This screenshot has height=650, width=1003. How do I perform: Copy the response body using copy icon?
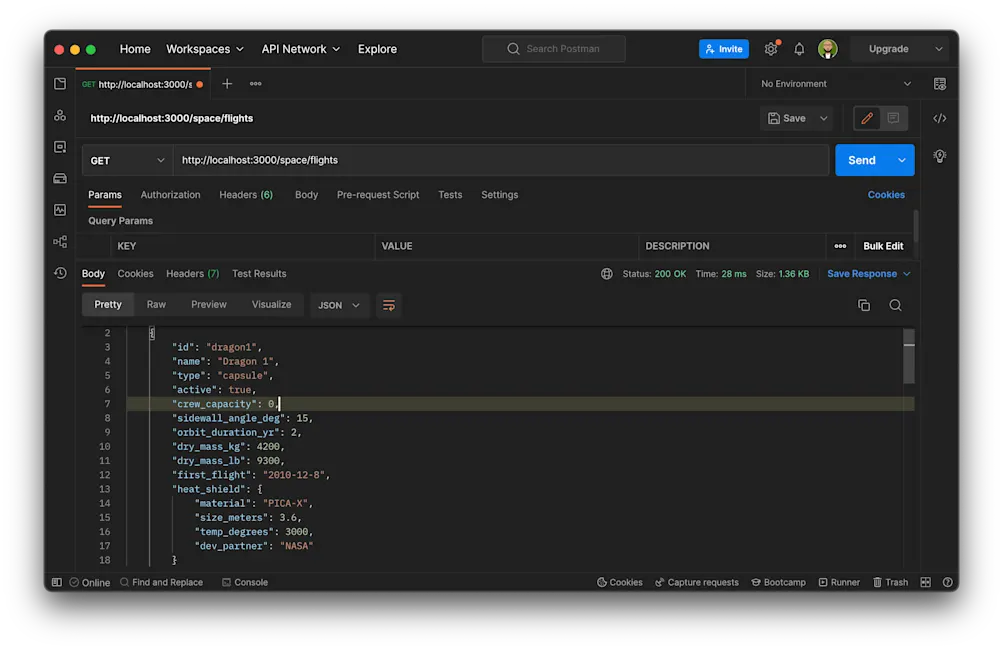pyautogui.click(x=863, y=304)
